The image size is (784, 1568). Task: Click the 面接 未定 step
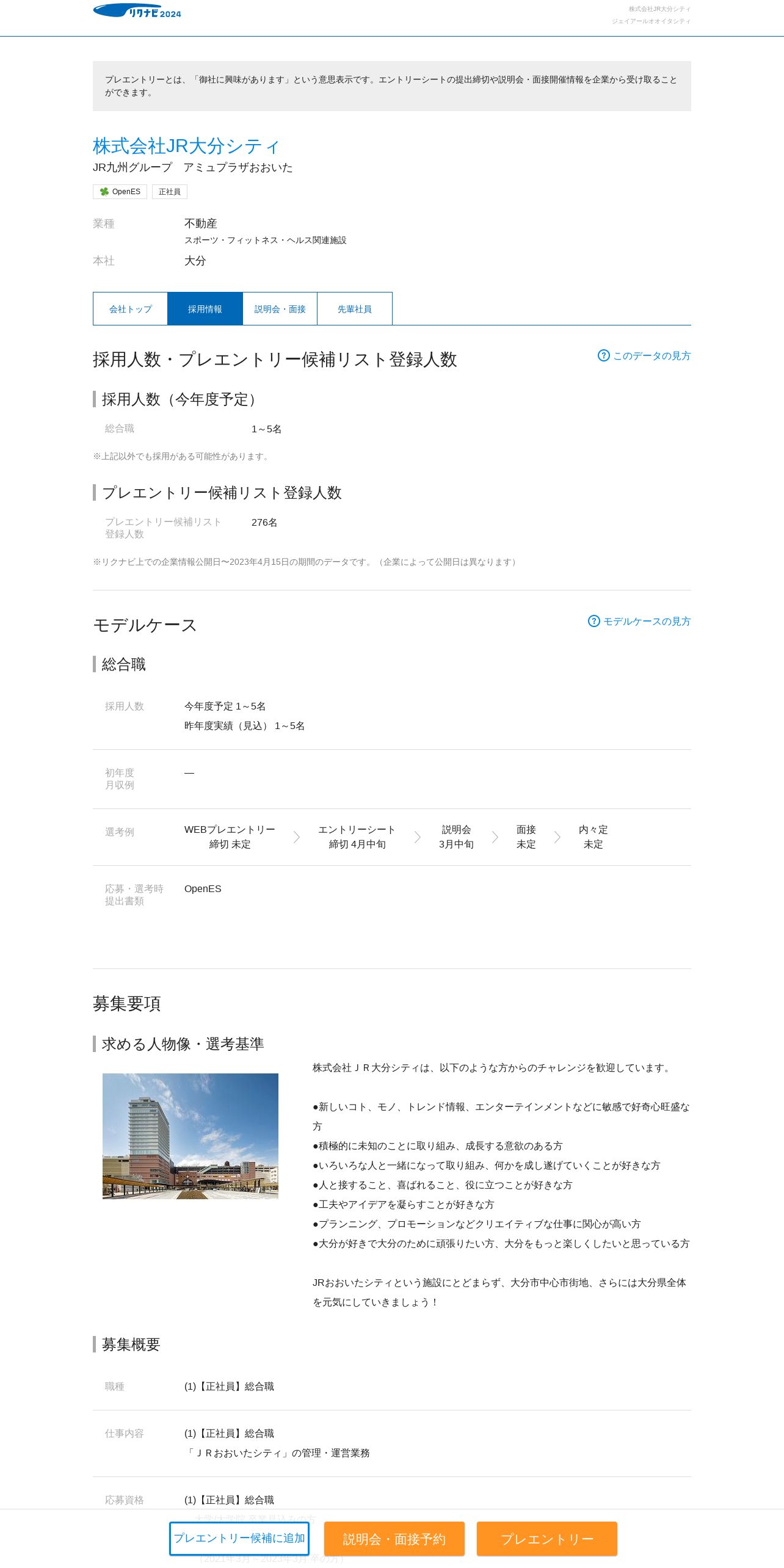click(526, 837)
